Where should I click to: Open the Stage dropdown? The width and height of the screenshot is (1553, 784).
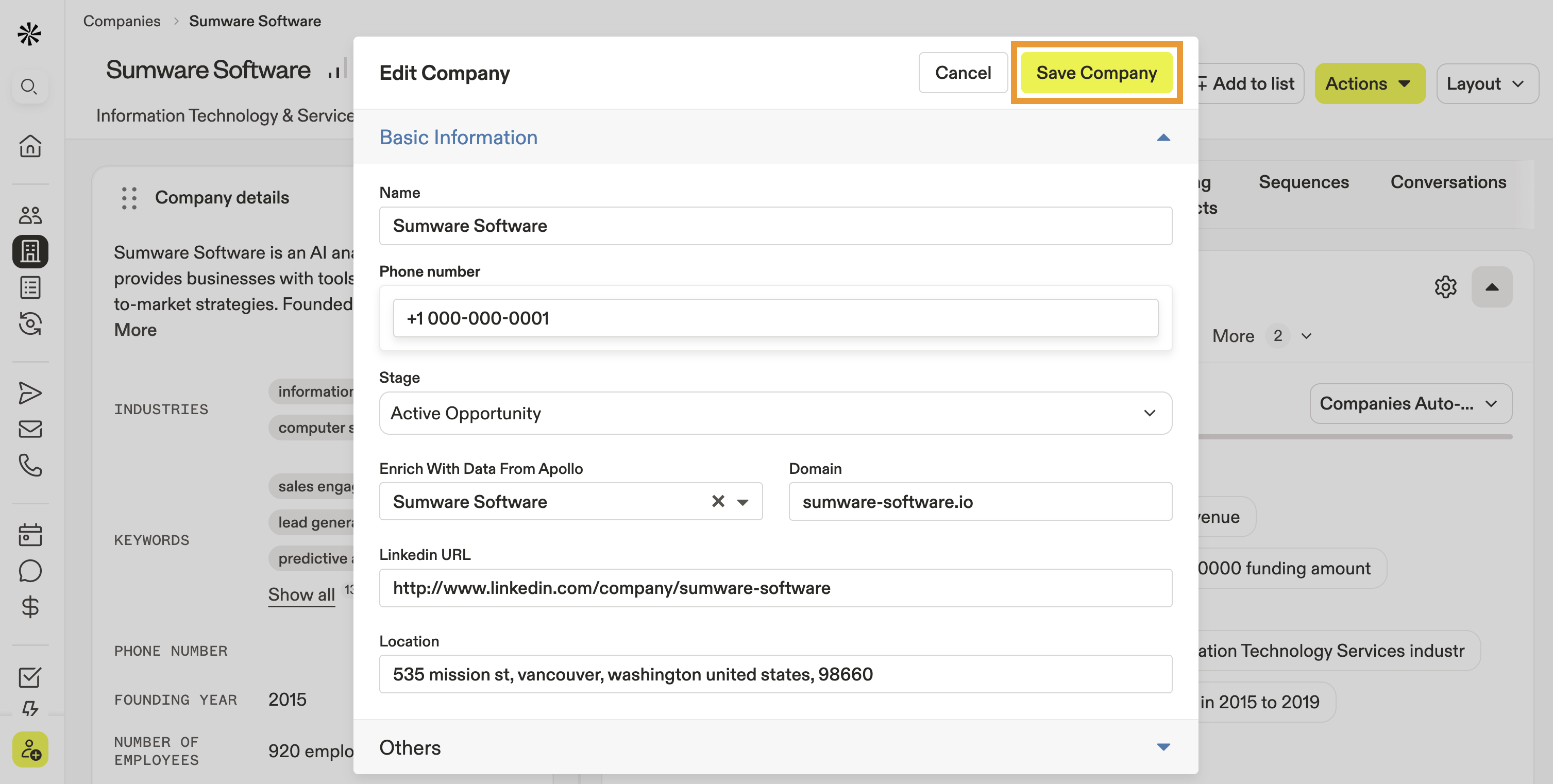[x=775, y=414]
